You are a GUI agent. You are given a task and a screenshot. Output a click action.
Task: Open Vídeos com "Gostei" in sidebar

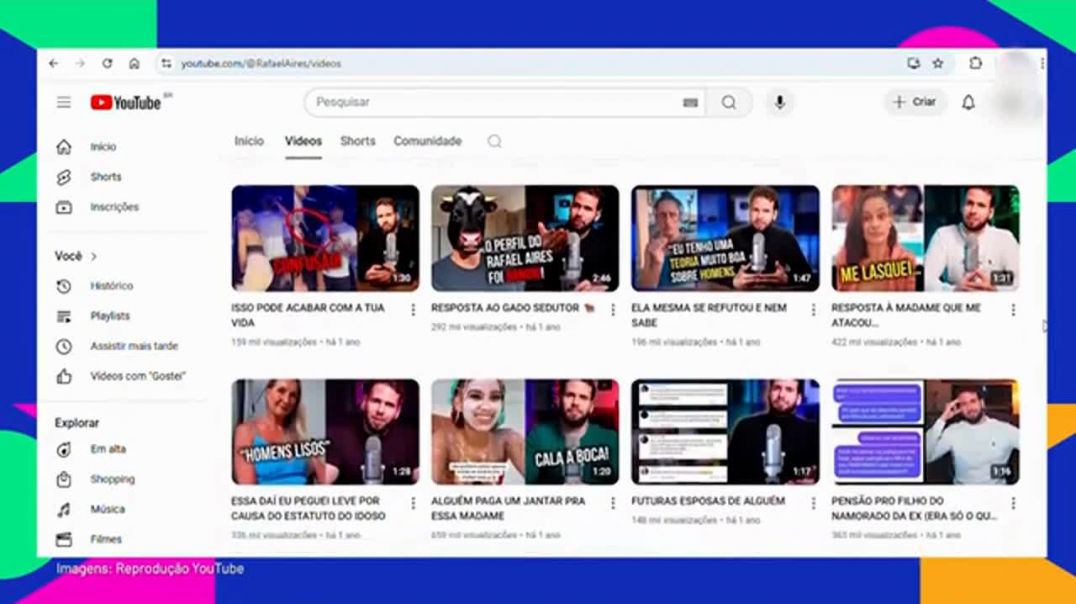coord(137,377)
